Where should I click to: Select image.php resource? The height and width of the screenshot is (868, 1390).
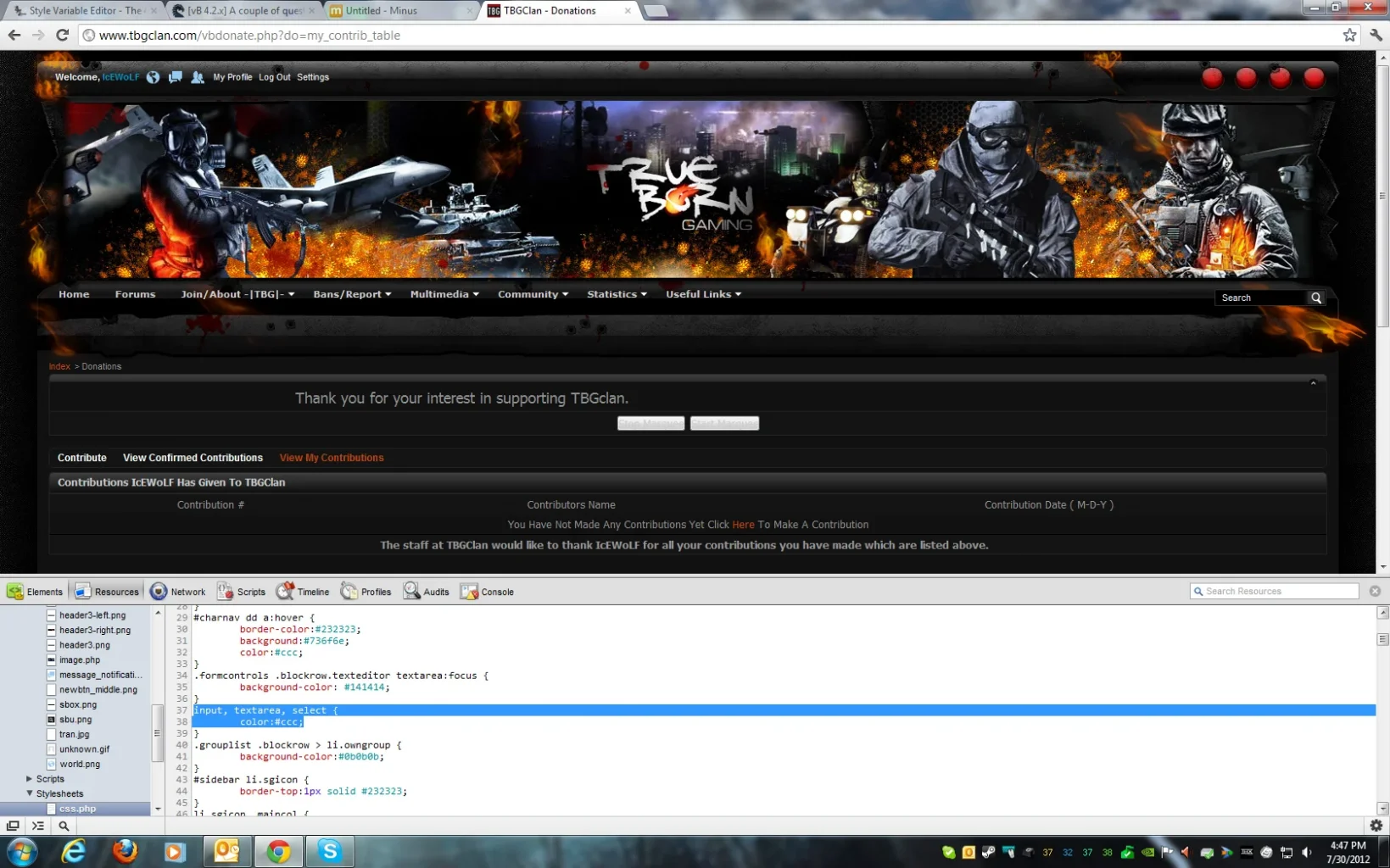coord(80,660)
